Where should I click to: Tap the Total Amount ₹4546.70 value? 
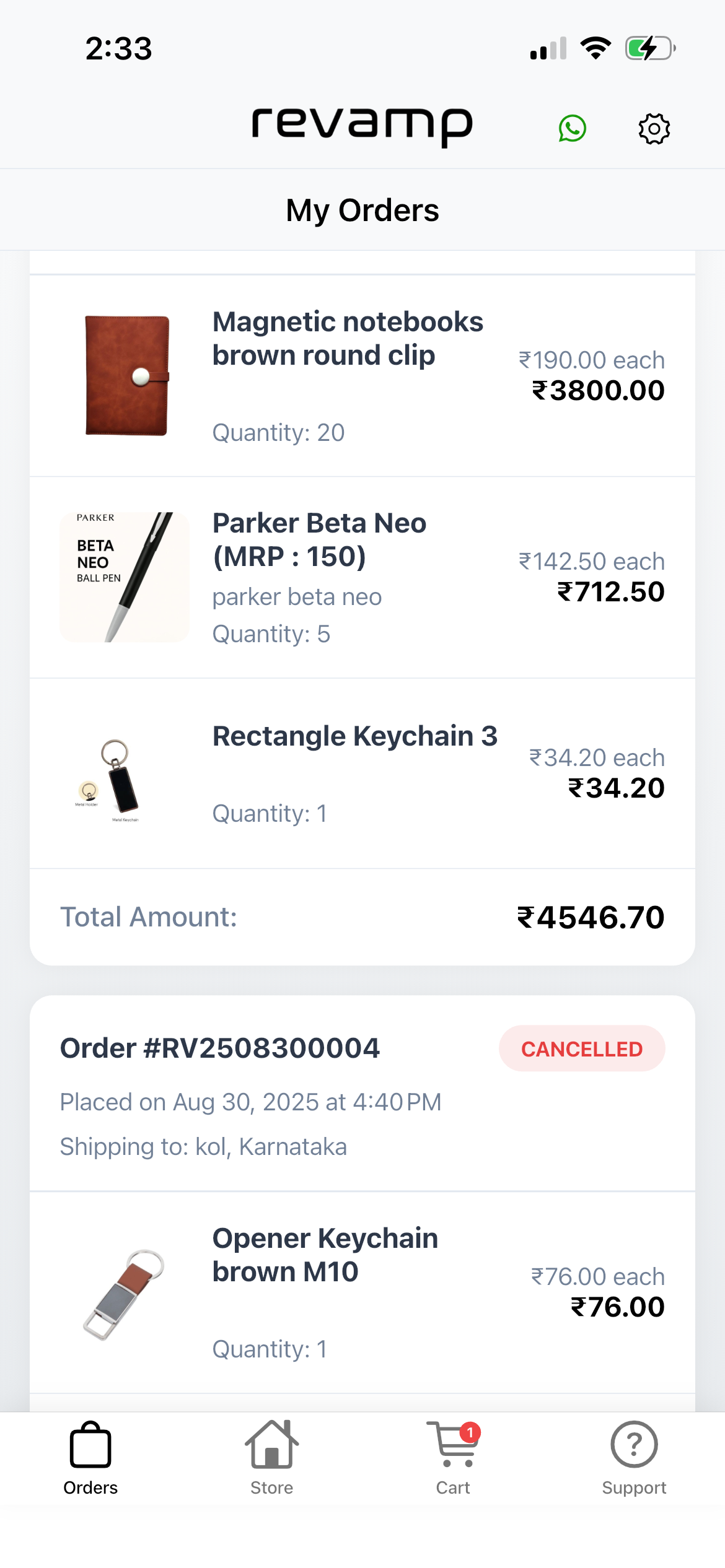(x=590, y=917)
